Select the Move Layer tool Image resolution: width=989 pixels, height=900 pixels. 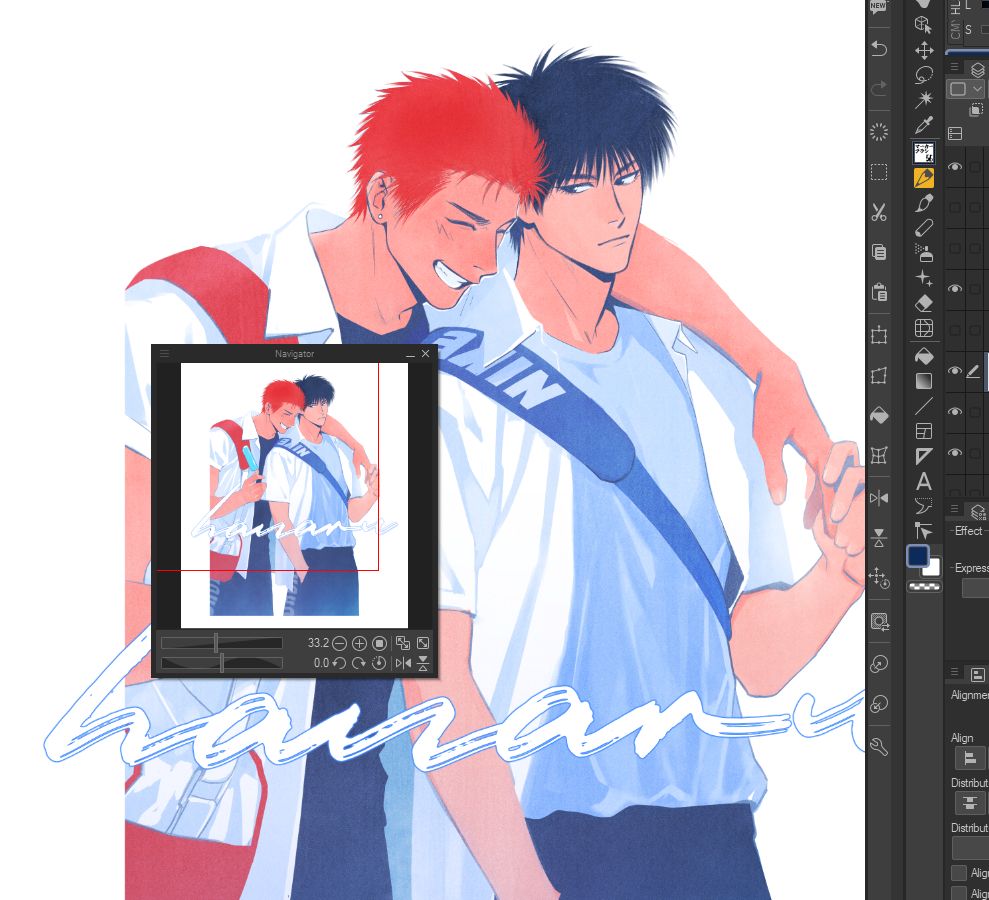tap(924, 50)
